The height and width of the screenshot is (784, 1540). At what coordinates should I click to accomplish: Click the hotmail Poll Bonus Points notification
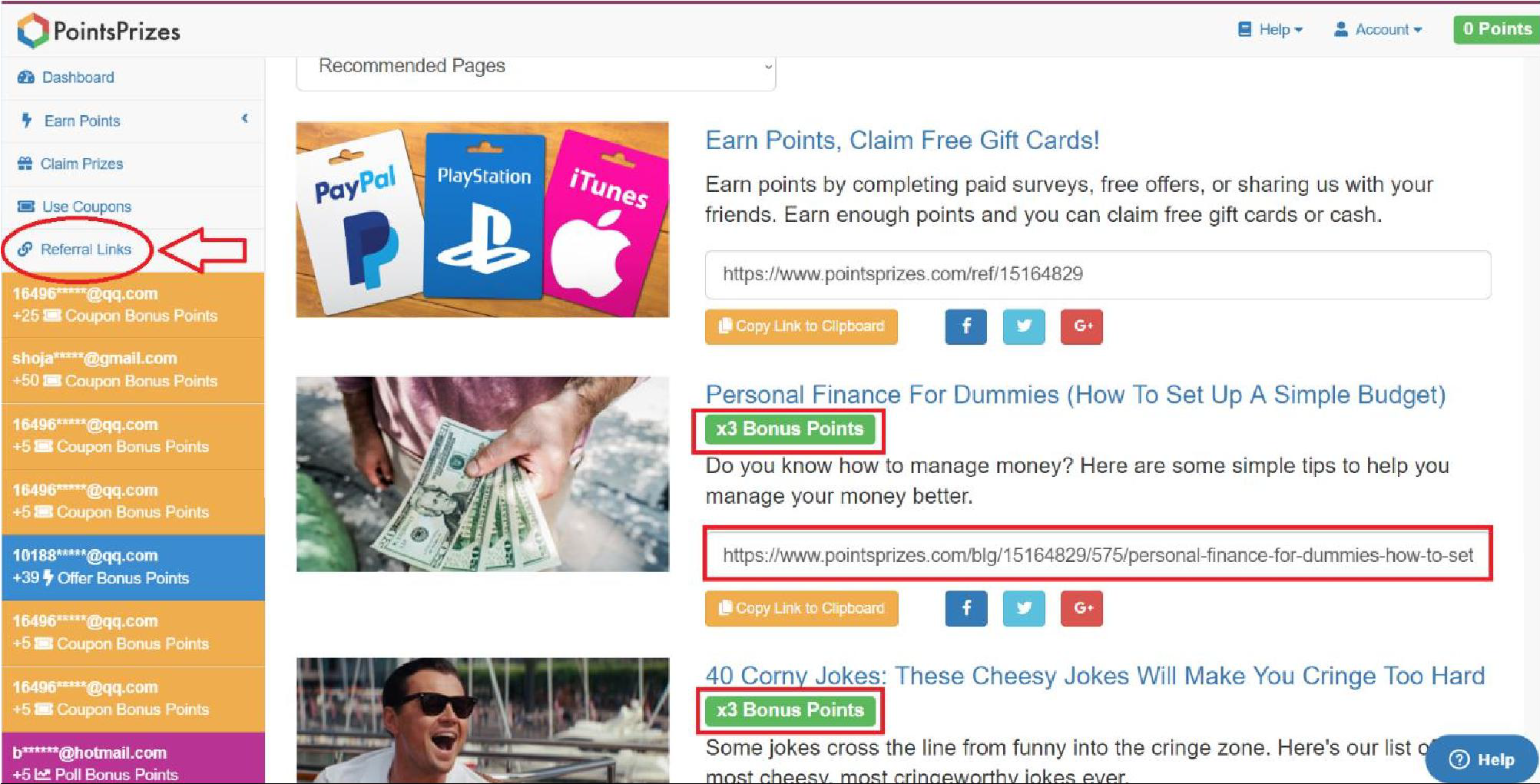click(x=133, y=759)
